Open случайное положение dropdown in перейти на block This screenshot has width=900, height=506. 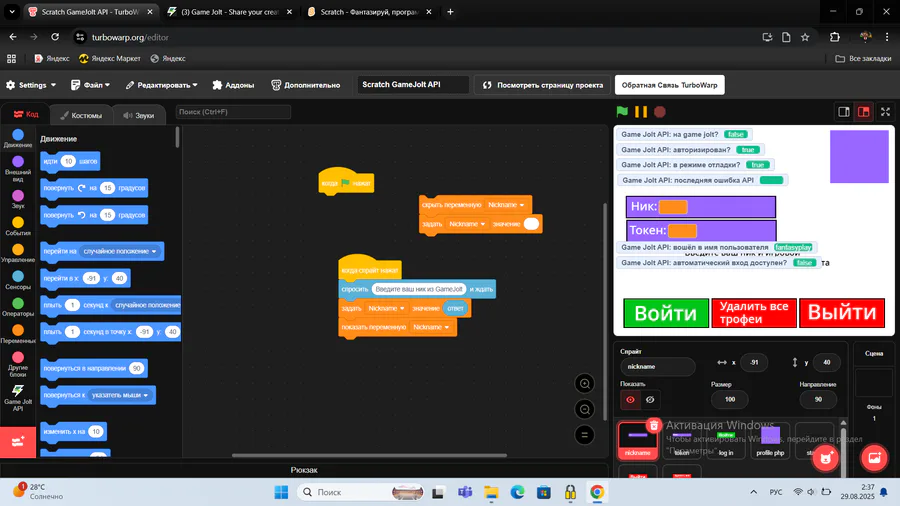(x=119, y=251)
